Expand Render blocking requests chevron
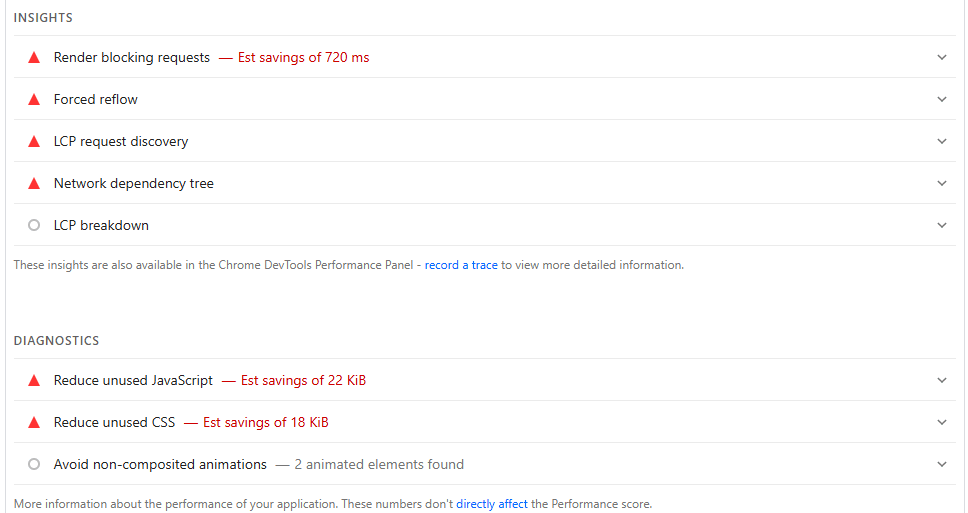 [x=941, y=58]
